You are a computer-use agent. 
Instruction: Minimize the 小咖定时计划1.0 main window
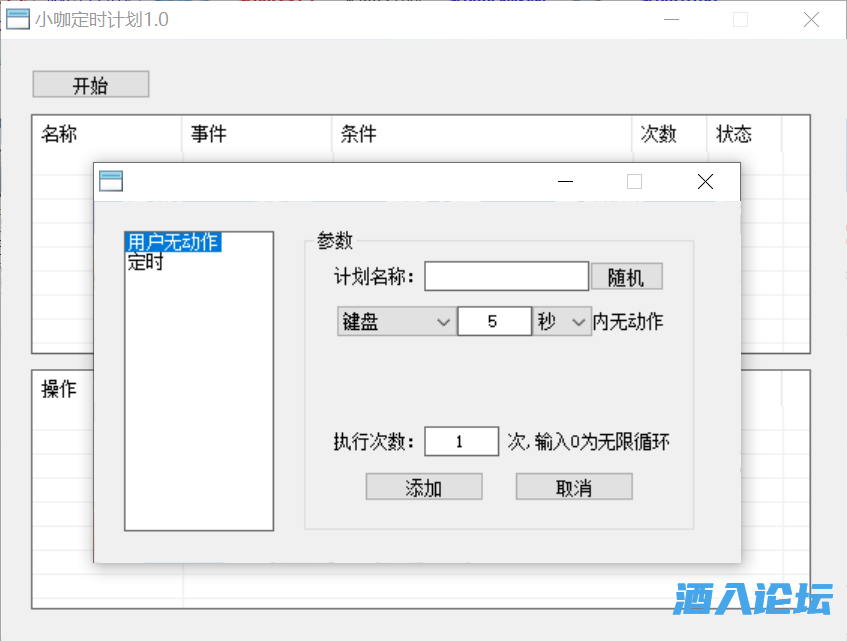(671, 20)
